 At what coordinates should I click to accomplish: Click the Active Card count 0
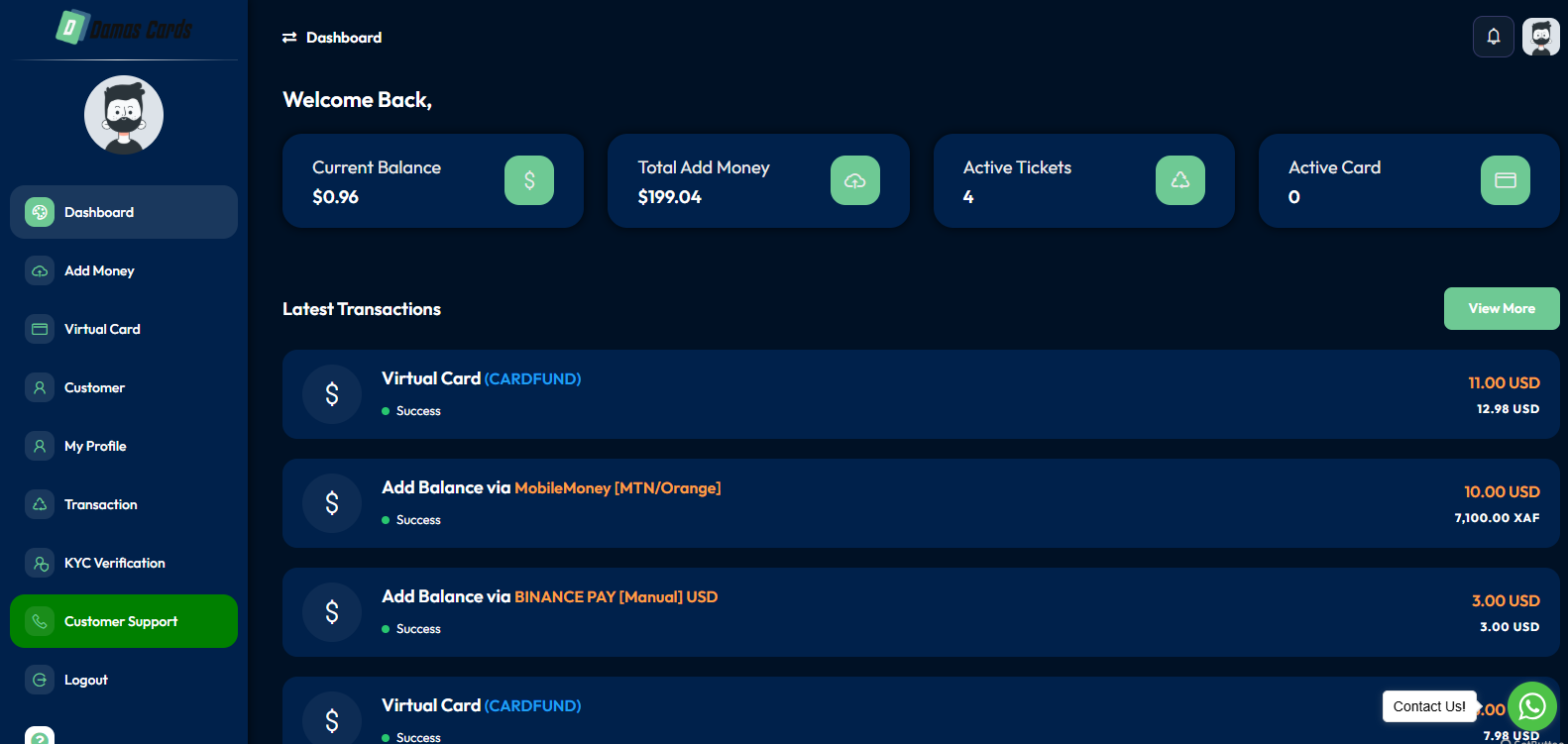pos(1294,197)
